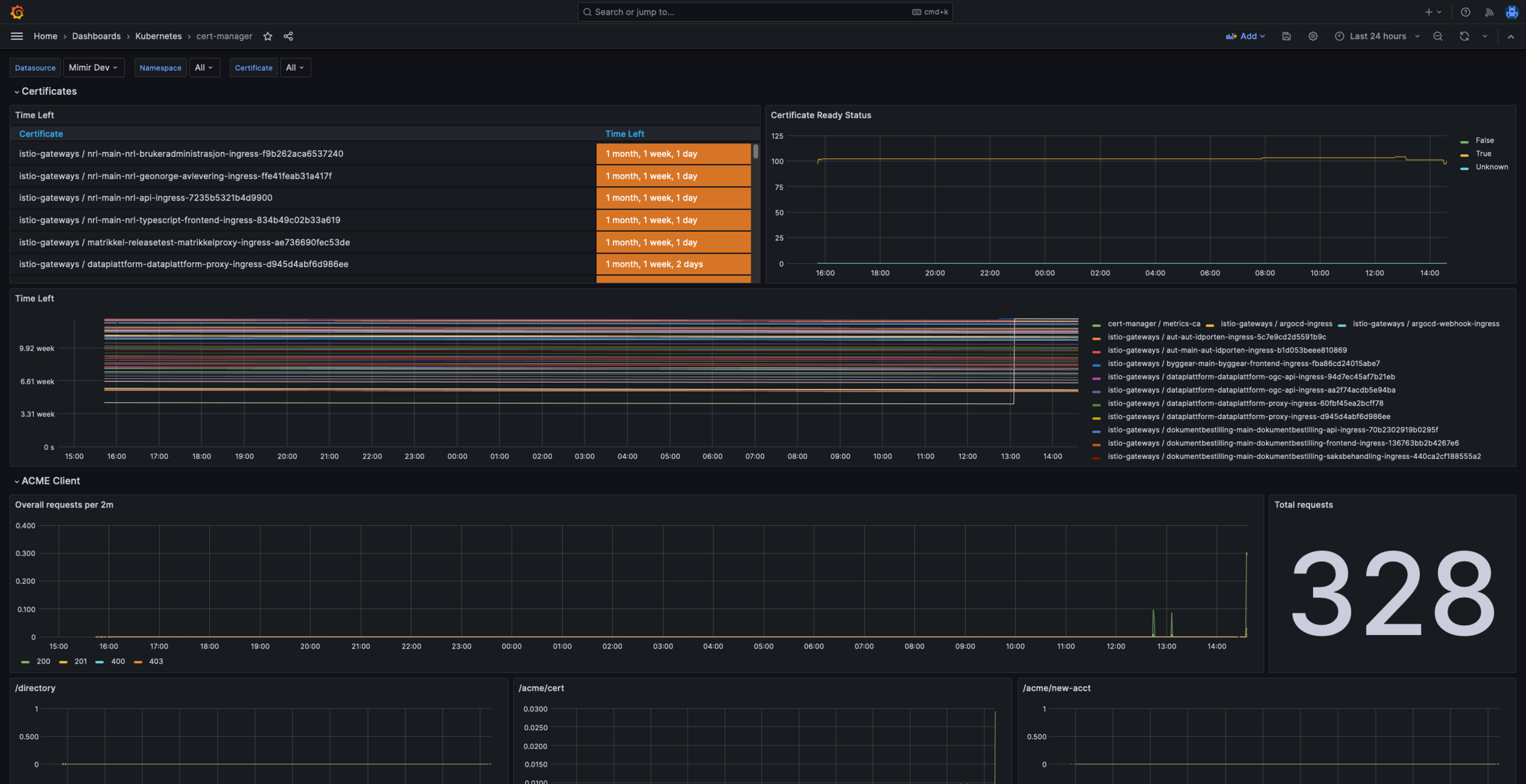Star the cert-manager dashboard

267,36
